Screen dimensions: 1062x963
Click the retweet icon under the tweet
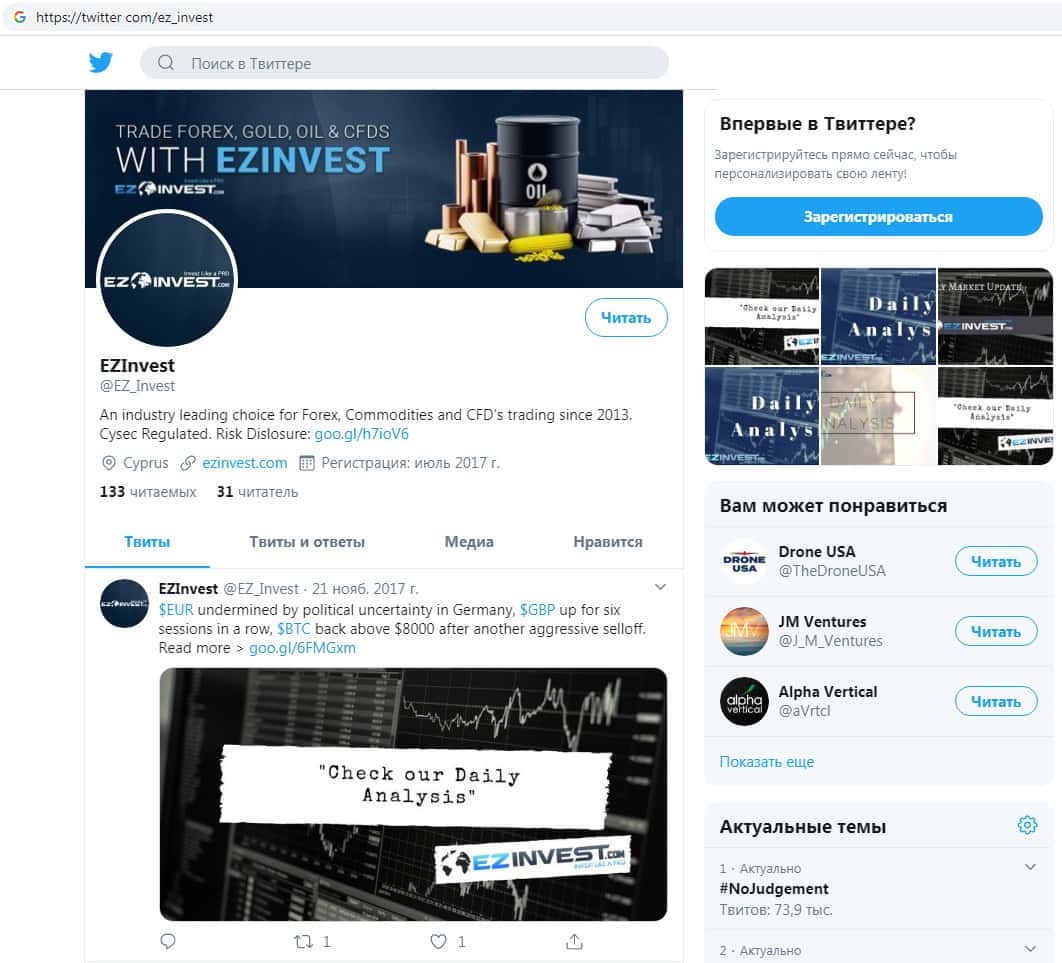pyautogui.click(x=303, y=941)
